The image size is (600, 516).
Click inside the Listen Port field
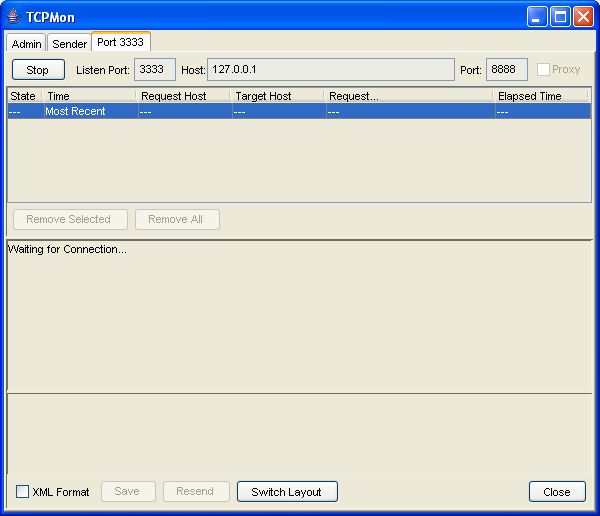(x=155, y=70)
